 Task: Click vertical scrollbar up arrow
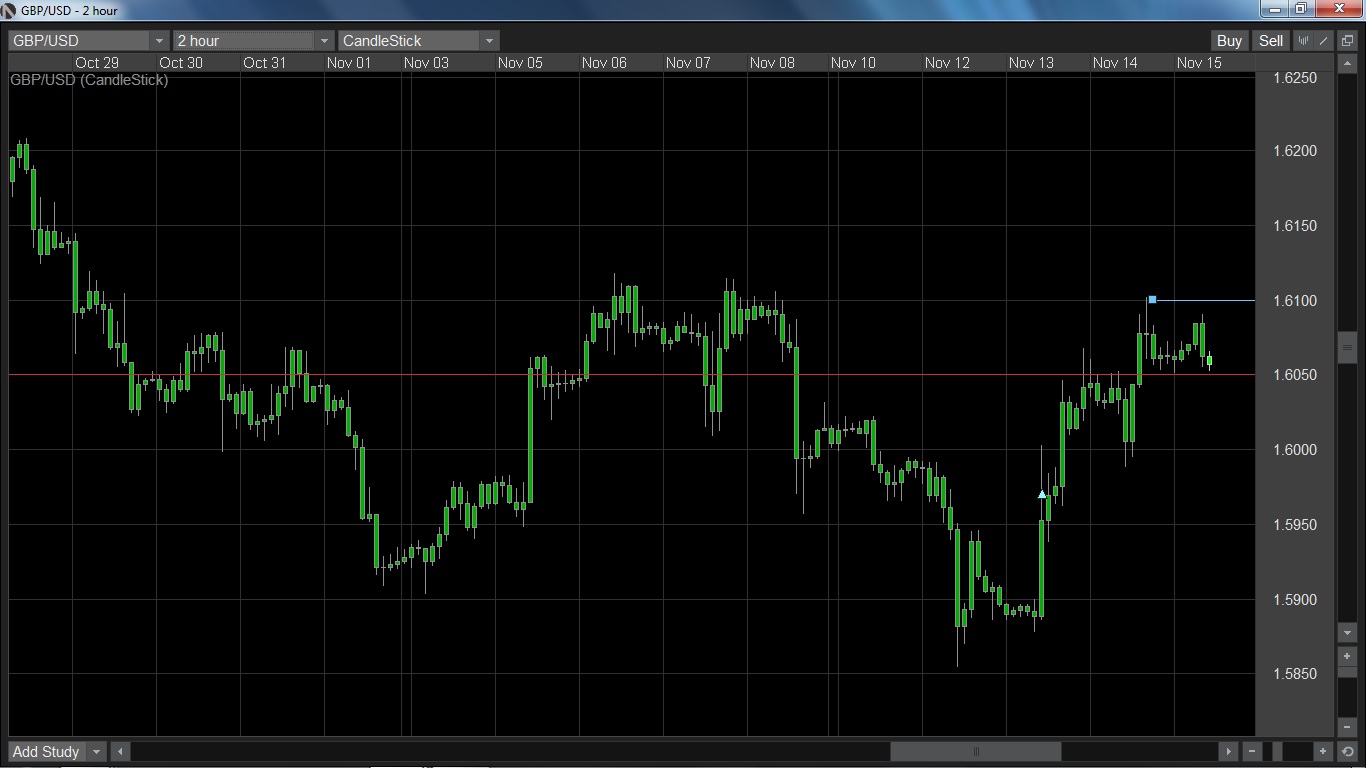pos(1347,63)
